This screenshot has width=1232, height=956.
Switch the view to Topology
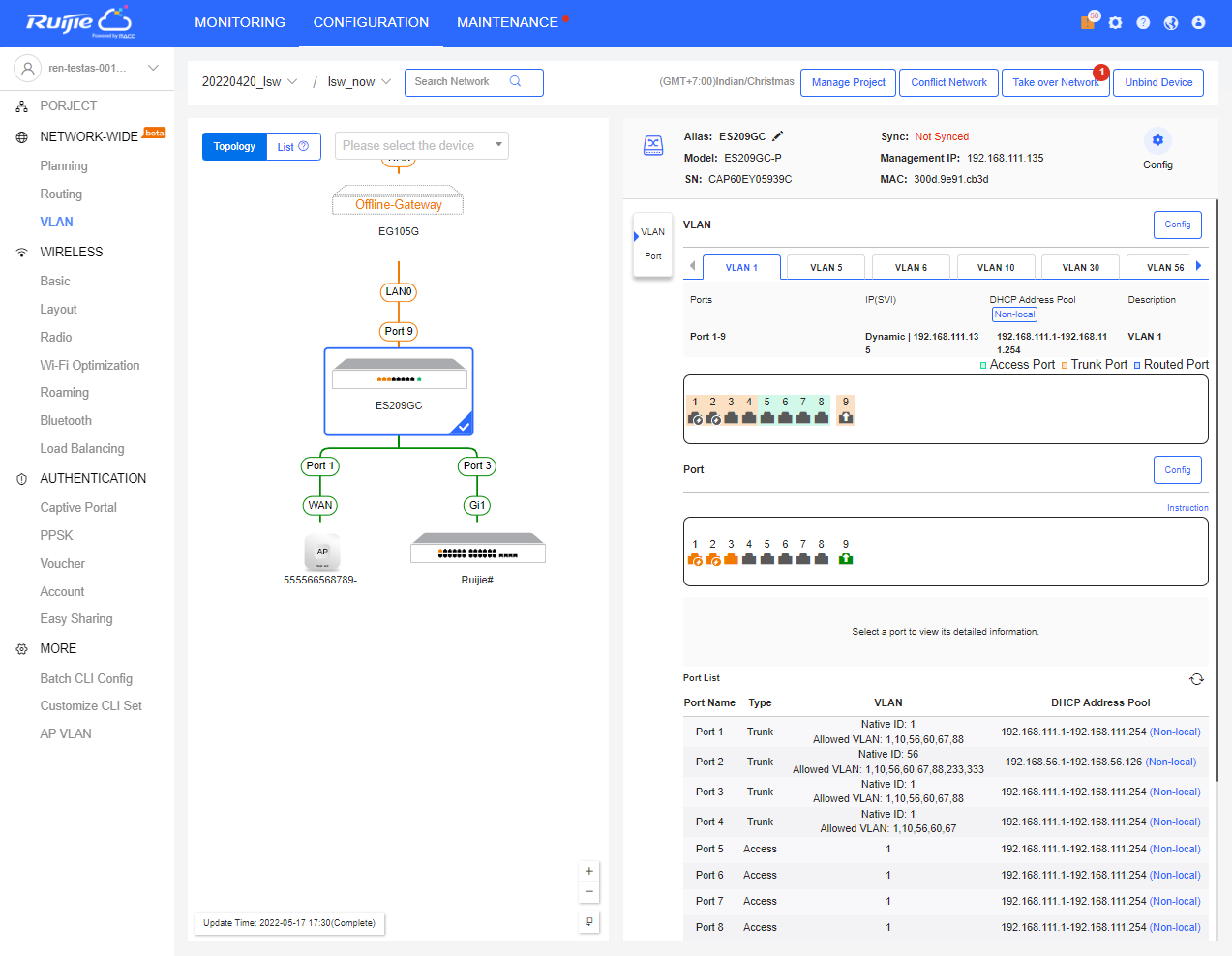234,147
